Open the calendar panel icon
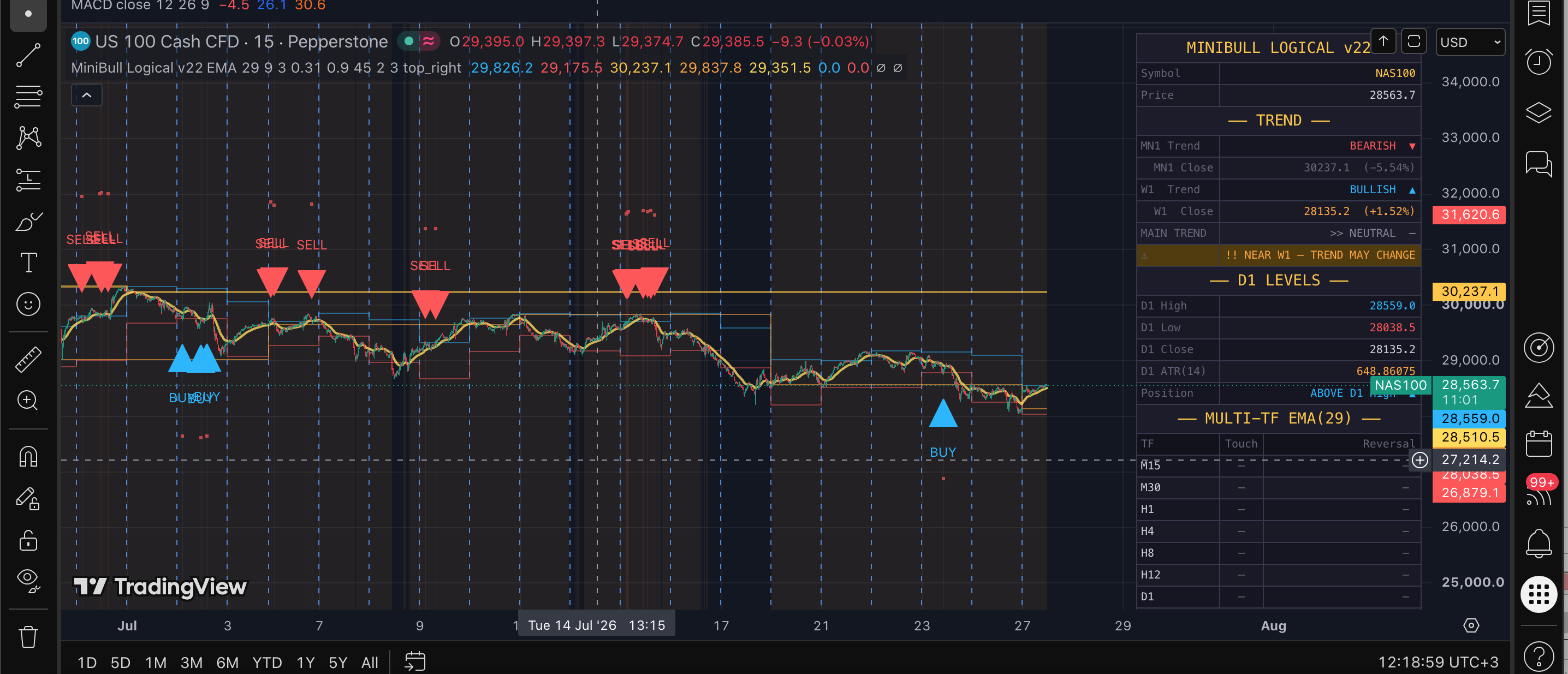The width and height of the screenshot is (1568, 674). click(x=1538, y=444)
